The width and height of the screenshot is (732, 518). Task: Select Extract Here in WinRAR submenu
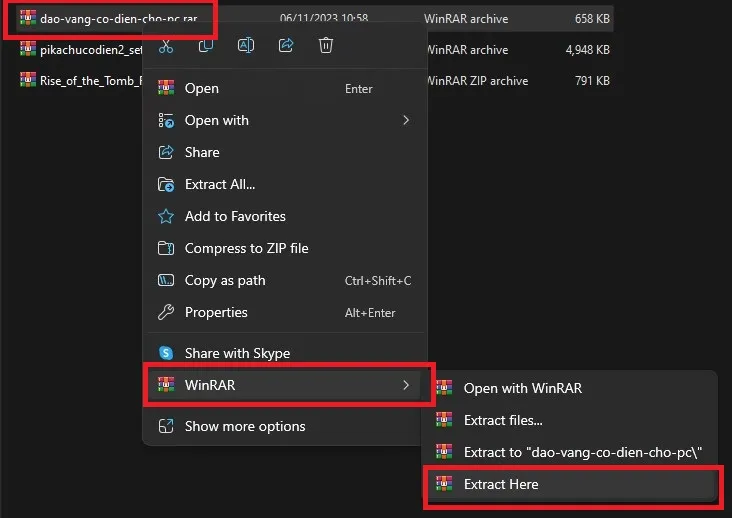point(571,484)
